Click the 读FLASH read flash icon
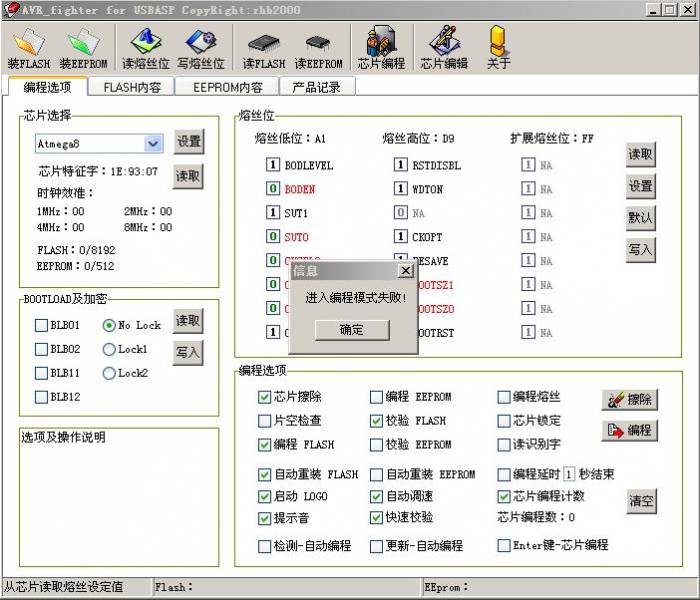 coord(264,48)
